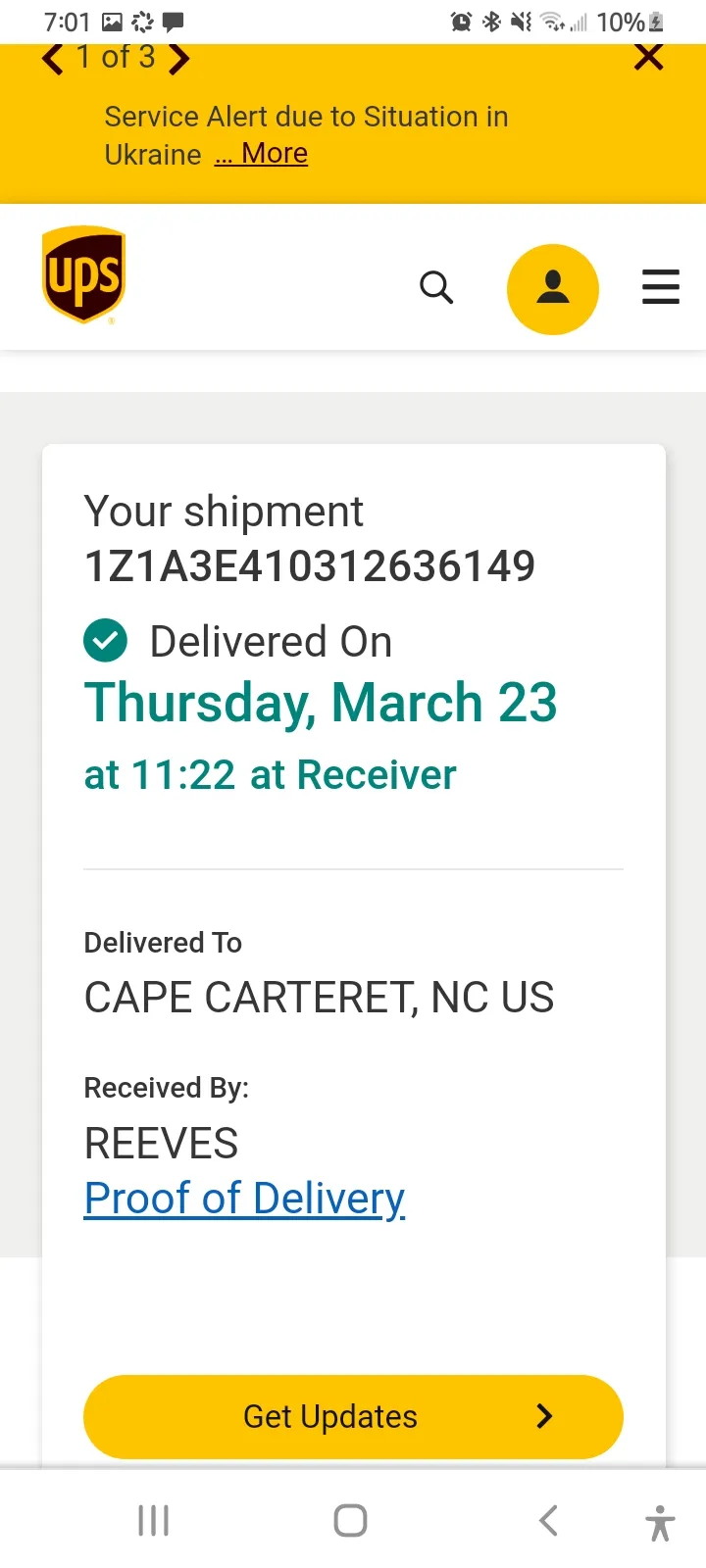Tap the battery percentage indicator

coord(621,22)
